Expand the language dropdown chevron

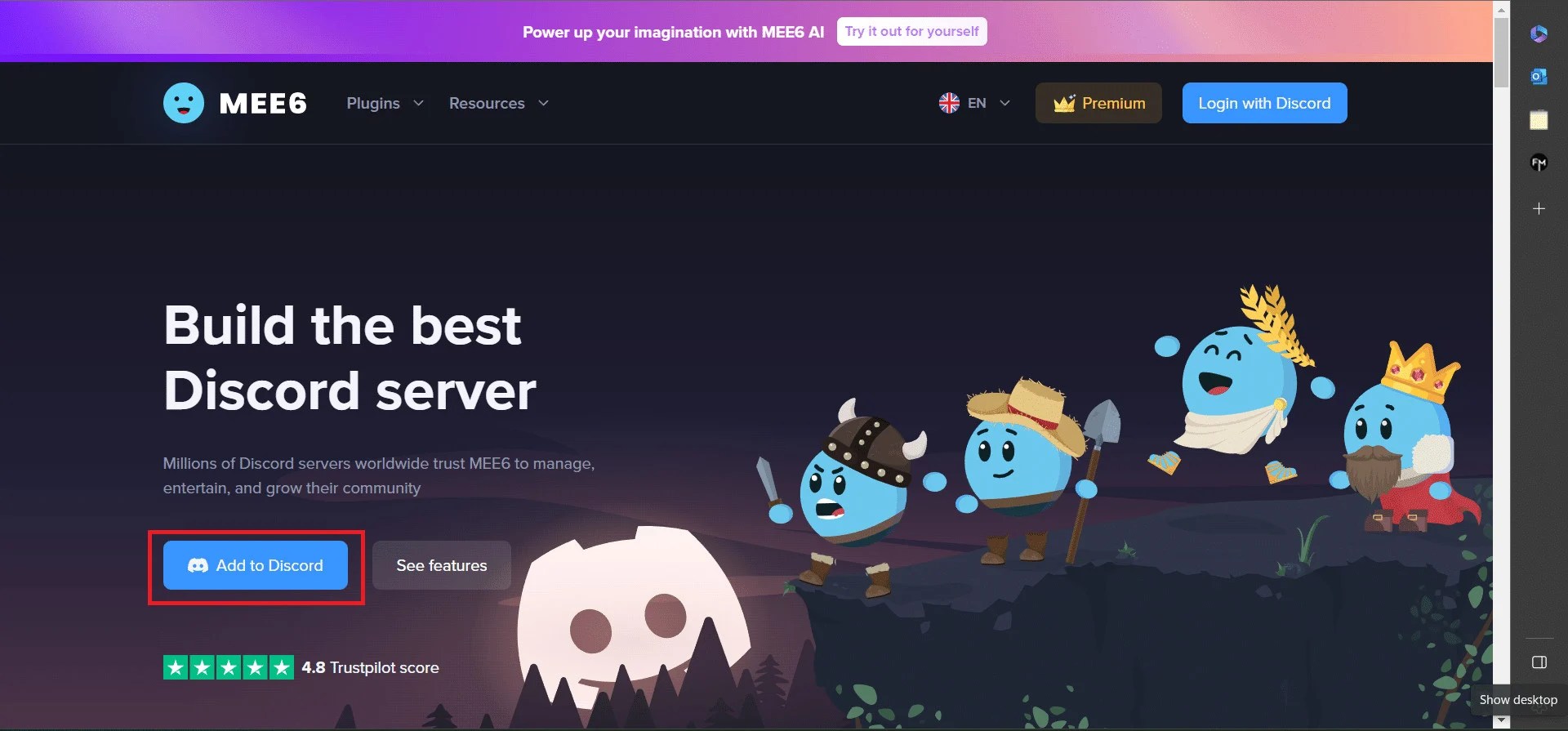(1004, 103)
